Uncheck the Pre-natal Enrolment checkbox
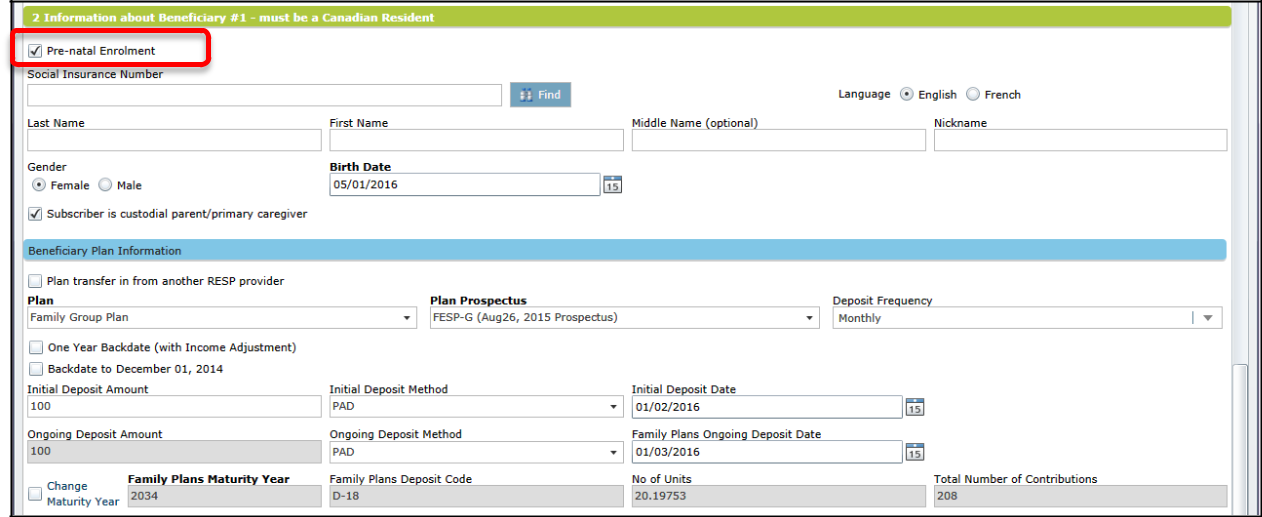The image size is (1262, 517). [x=35, y=51]
